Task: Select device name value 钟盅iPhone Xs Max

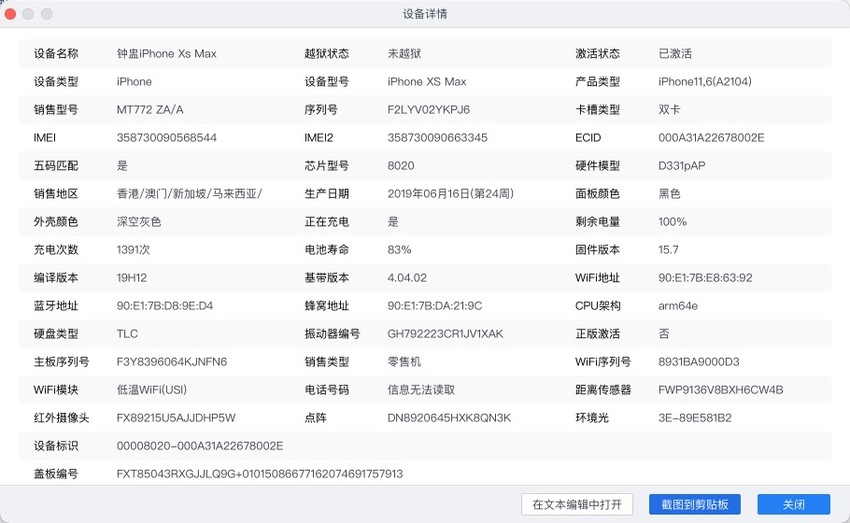Action: click(166, 54)
